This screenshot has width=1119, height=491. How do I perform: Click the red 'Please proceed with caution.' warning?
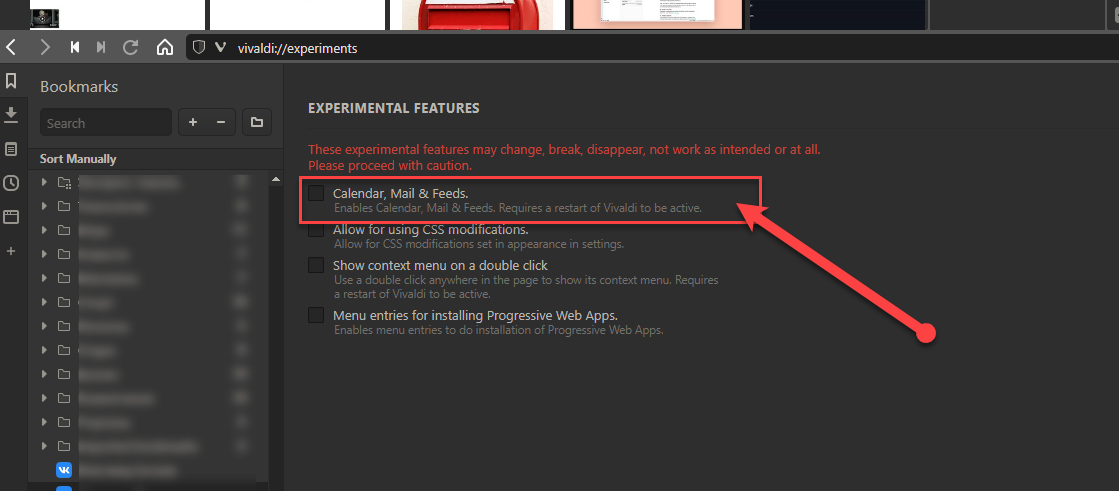pyautogui.click(x=390, y=166)
